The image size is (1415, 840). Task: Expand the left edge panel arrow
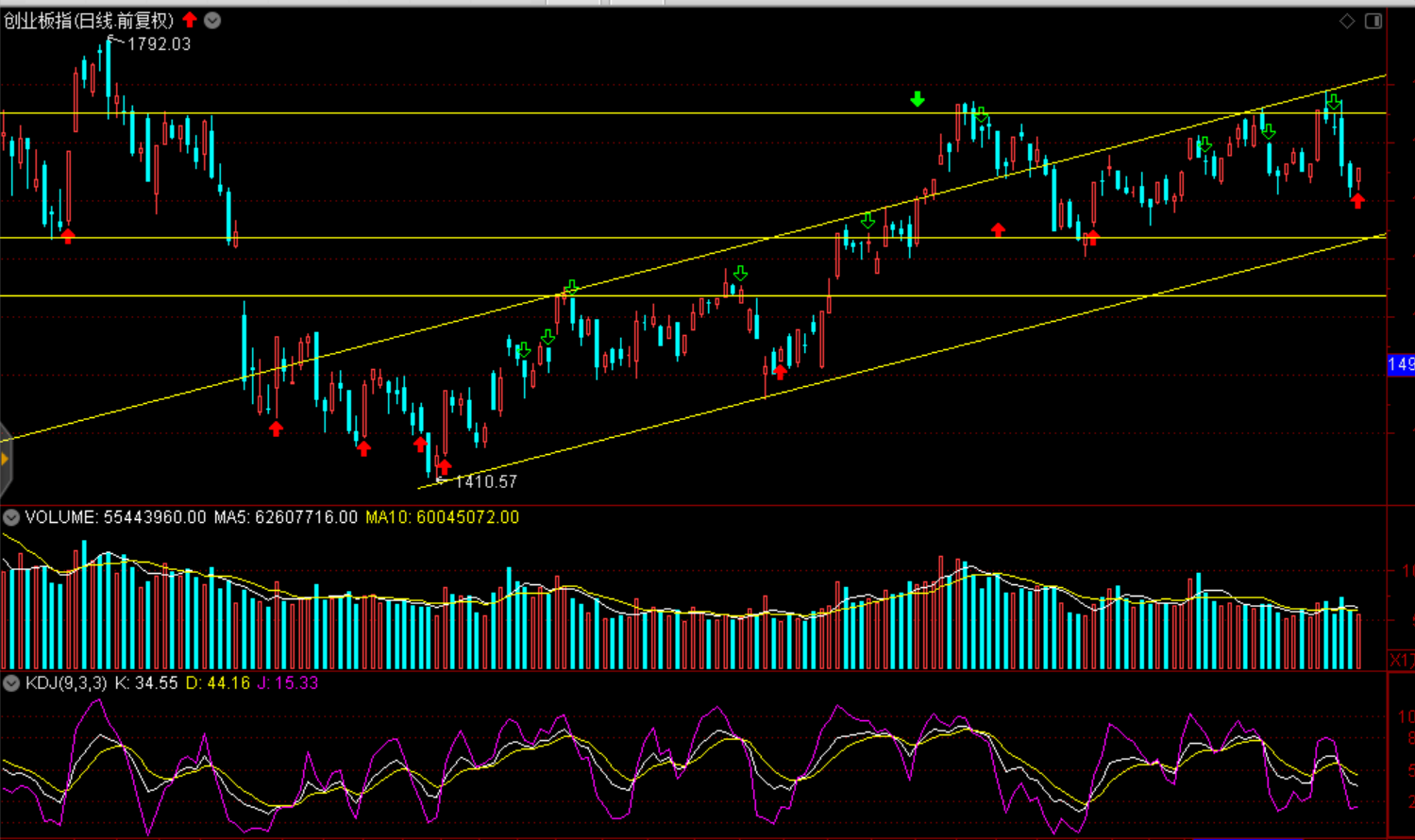5,460
